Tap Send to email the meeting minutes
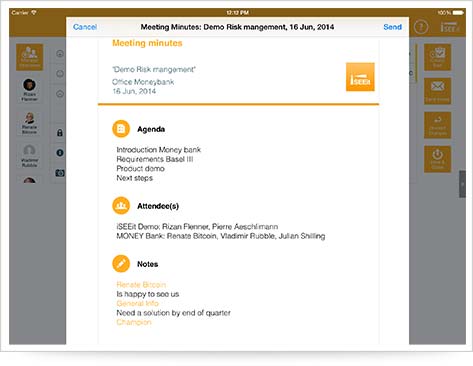Image resolution: width=473 pixels, height=366 pixels. (392, 27)
